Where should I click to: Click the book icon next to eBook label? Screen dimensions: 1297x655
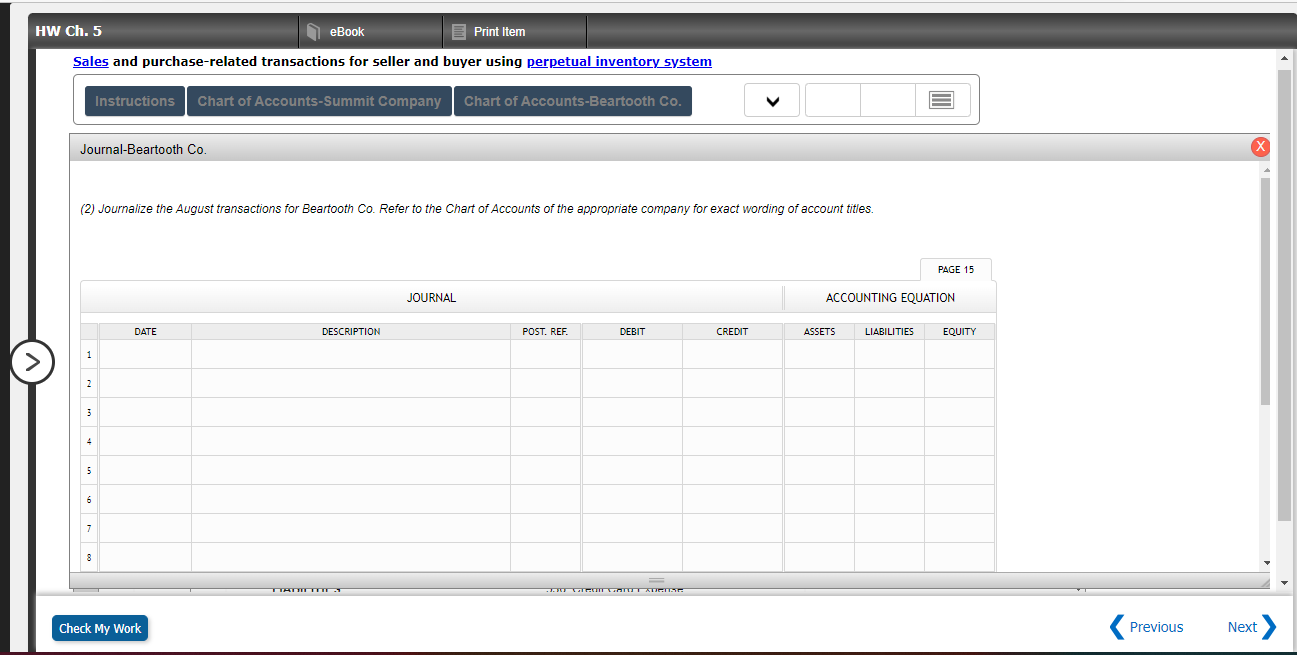tap(315, 31)
